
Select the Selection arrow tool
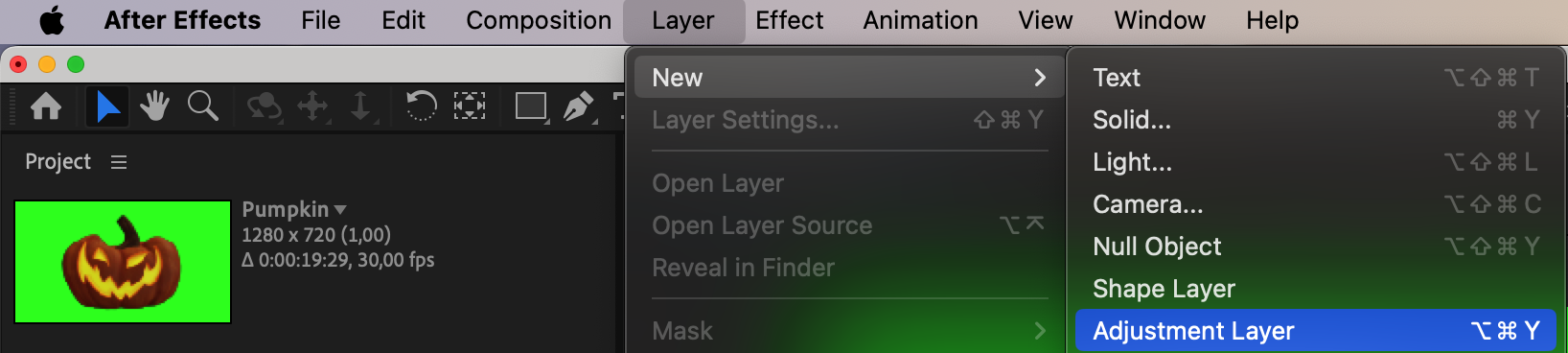pyautogui.click(x=107, y=106)
